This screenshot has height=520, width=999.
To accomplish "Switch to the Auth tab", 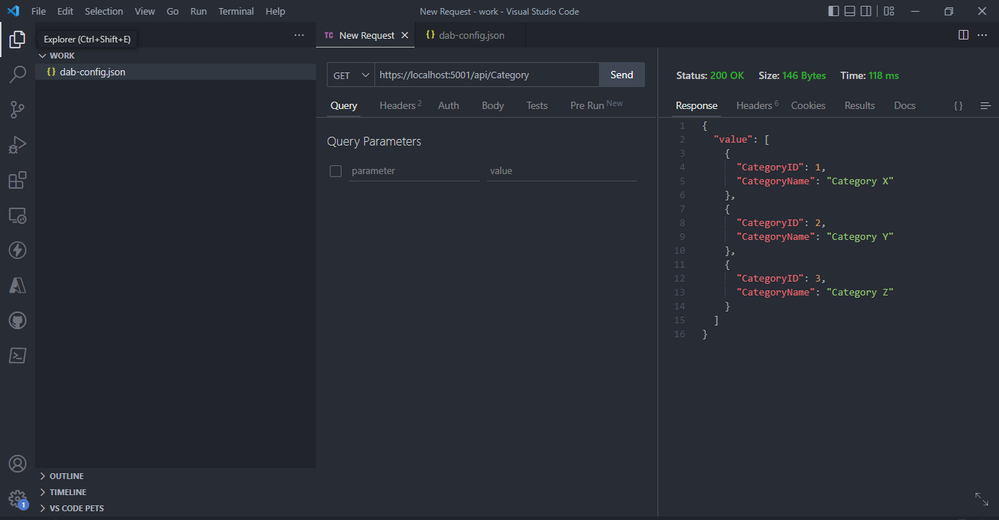I will (449, 106).
